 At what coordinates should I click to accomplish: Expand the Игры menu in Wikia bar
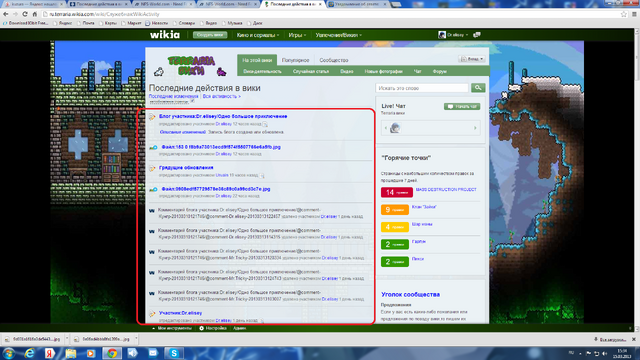coord(297,35)
